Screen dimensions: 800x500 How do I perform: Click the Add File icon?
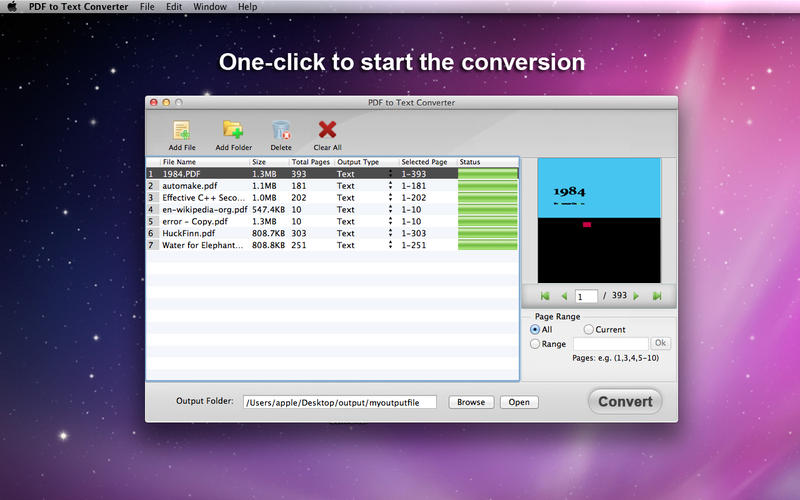[182, 130]
